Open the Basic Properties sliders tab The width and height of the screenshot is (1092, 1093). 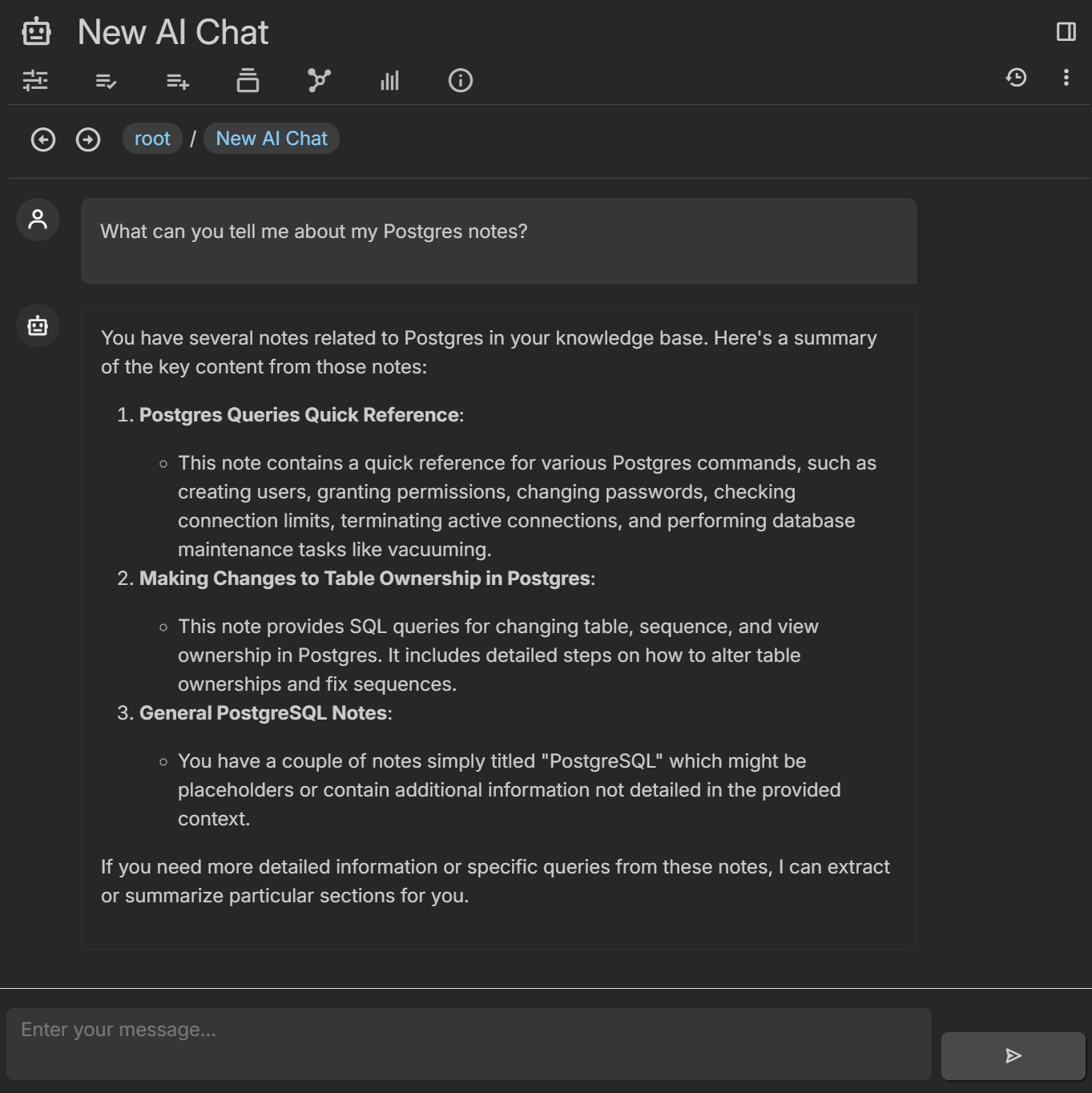(x=35, y=80)
